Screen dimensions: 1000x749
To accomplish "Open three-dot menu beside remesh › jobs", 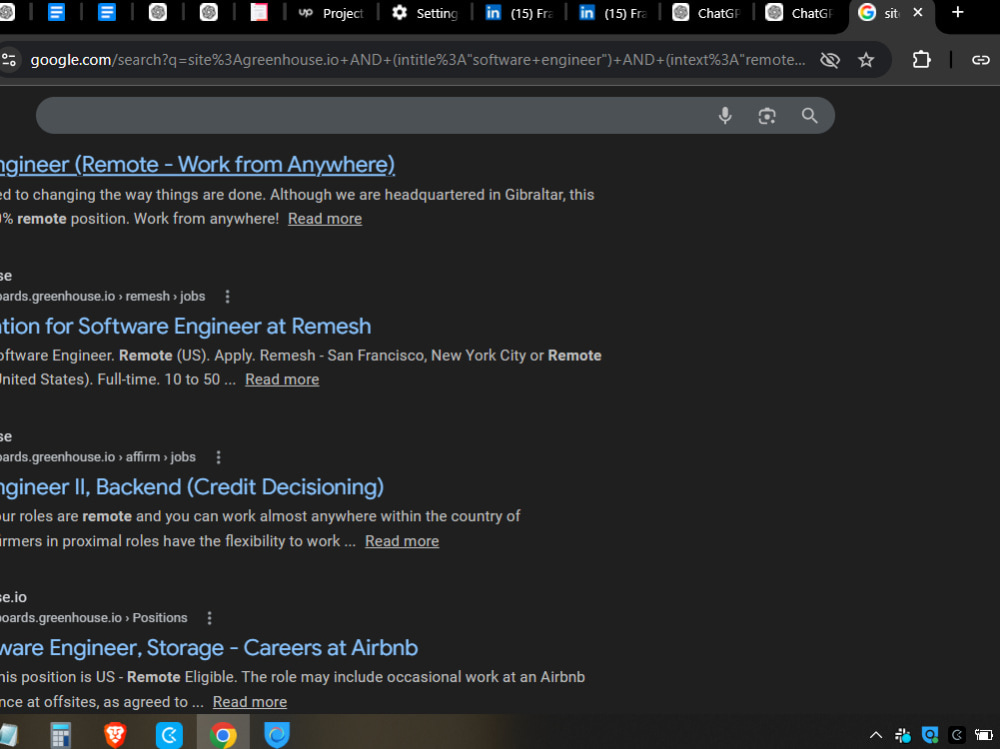I will point(227,297).
